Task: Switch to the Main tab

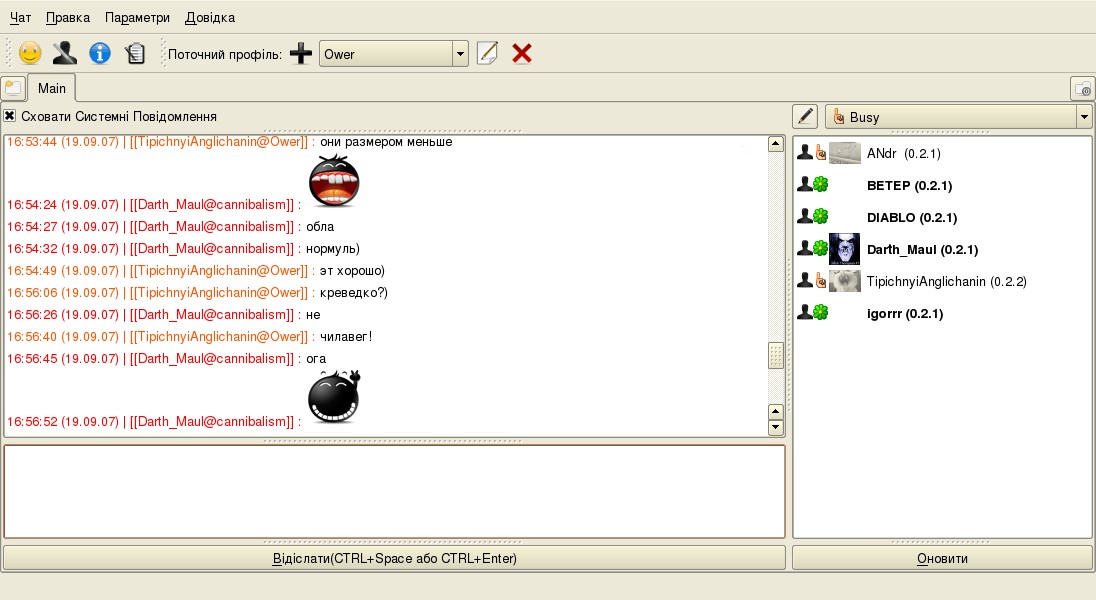Action: [x=52, y=88]
